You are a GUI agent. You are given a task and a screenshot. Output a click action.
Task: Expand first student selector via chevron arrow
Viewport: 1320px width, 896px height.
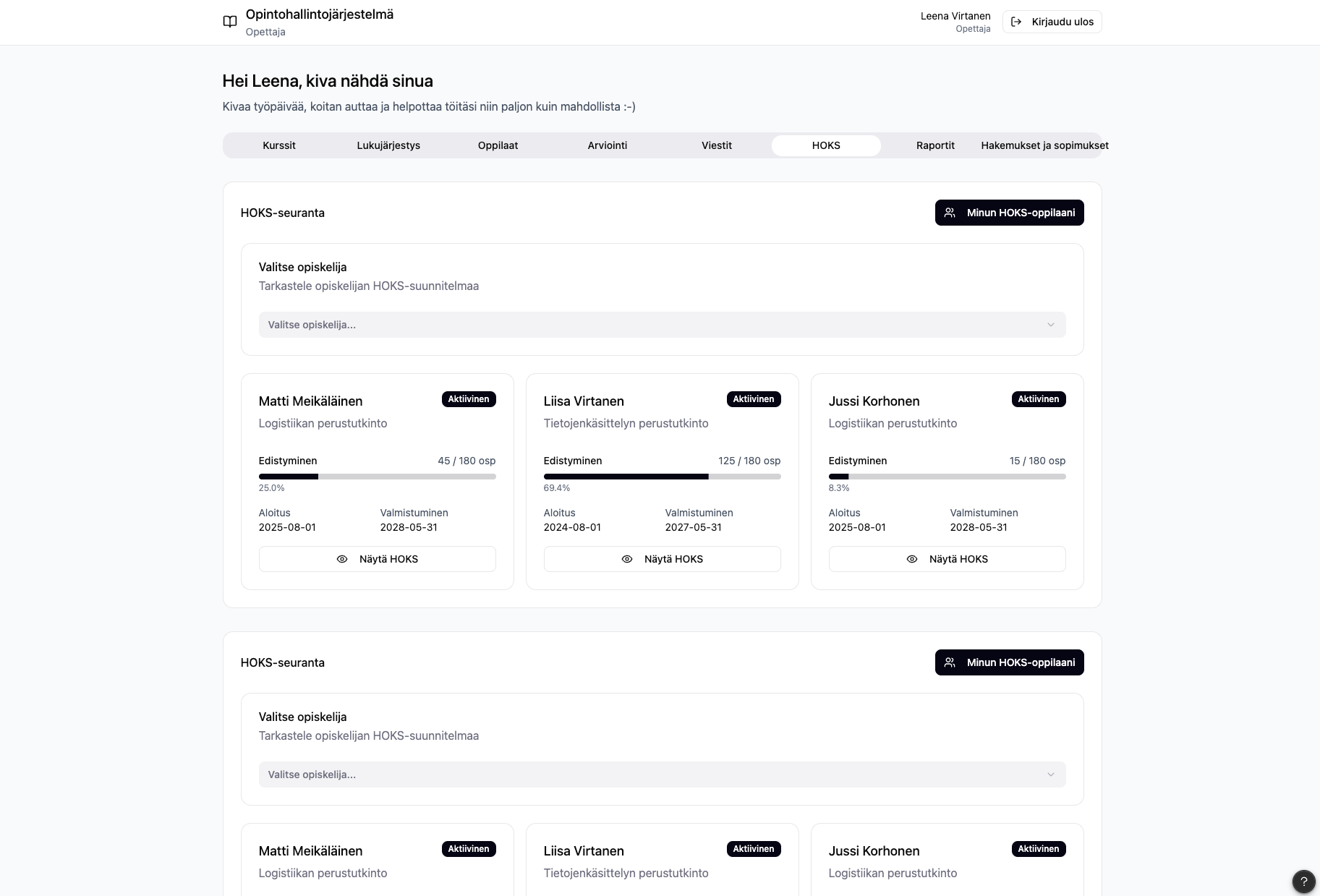click(x=1050, y=325)
